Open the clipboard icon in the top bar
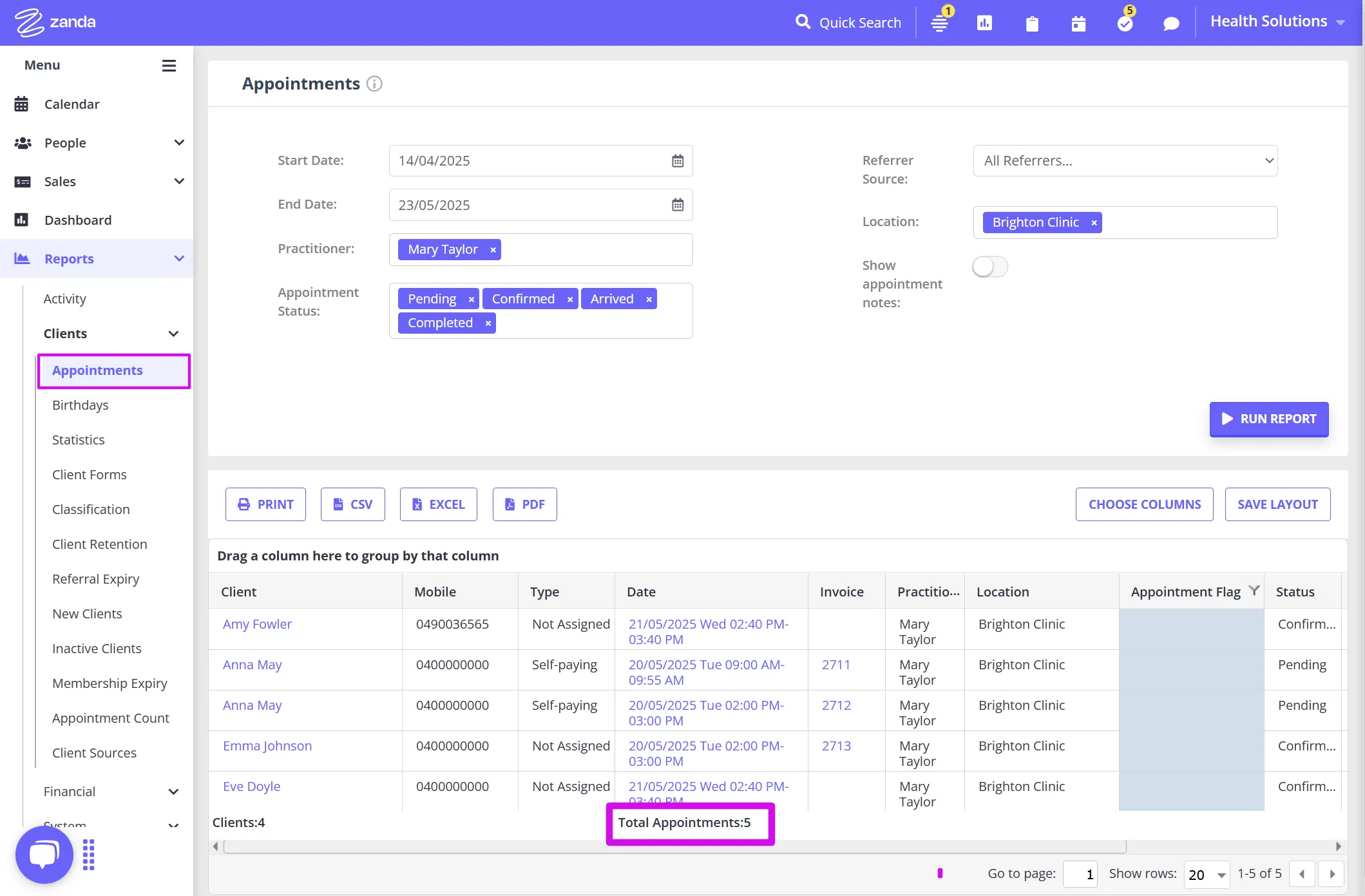The height and width of the screenshot is (896, 1365). [1032, 23]
